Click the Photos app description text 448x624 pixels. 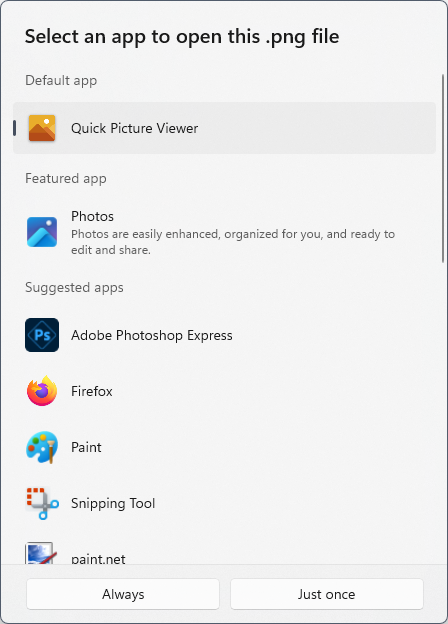233,242
